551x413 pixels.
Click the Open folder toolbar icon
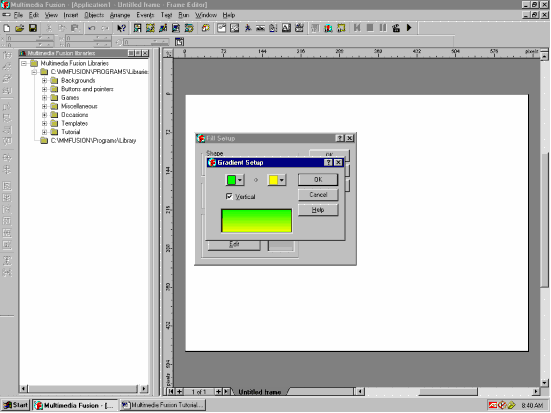point(20,28)
